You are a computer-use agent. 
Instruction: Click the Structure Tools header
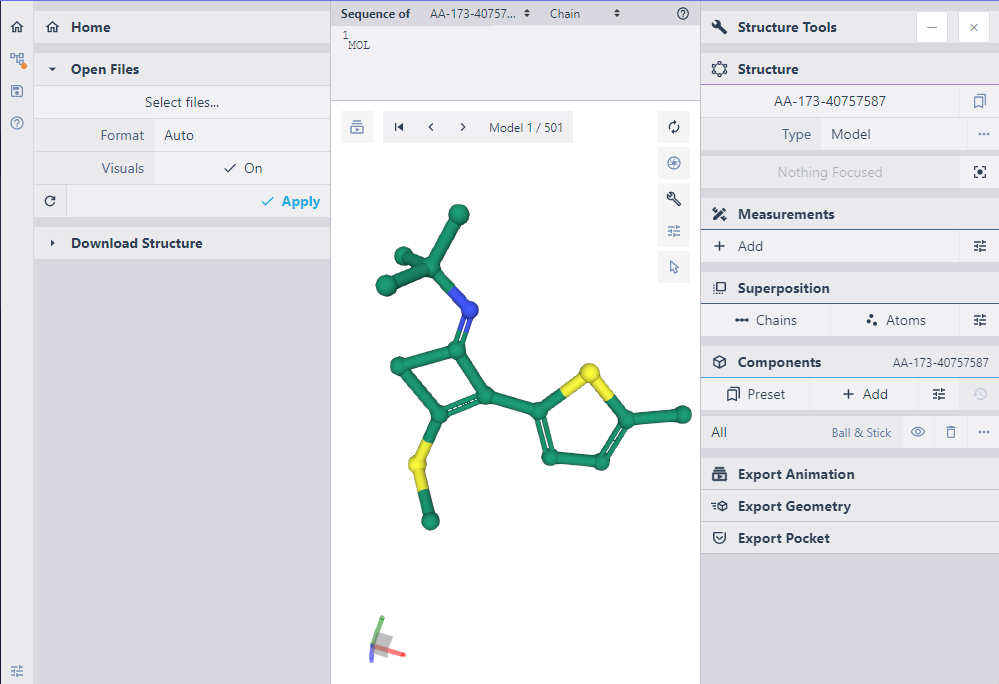pos(787,27)
